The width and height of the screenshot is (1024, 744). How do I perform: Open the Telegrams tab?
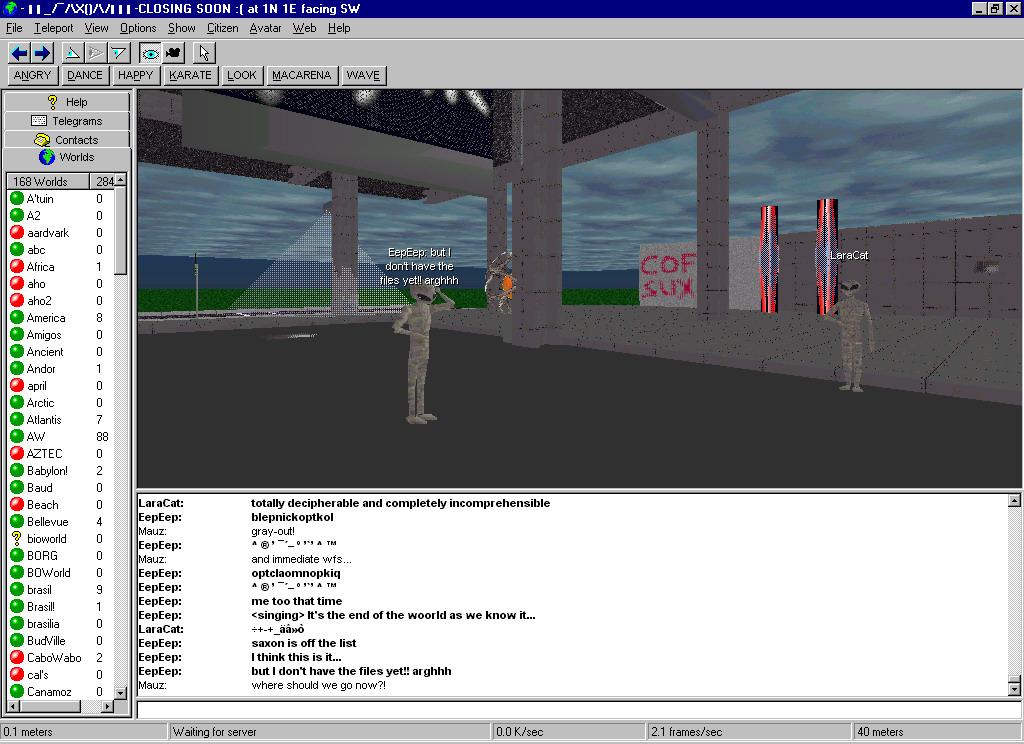67,121
